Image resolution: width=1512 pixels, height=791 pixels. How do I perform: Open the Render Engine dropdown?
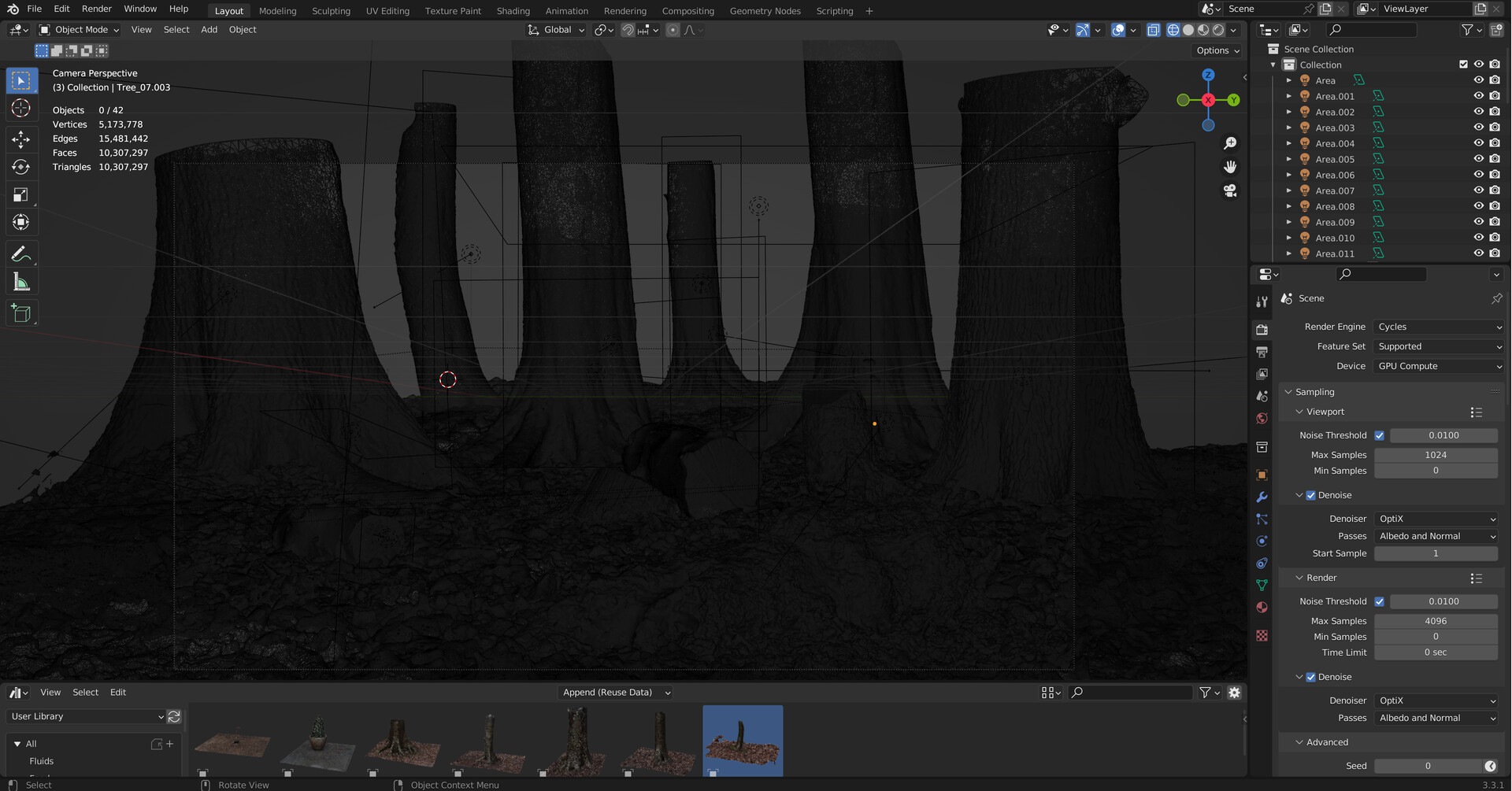(1437, 327)
